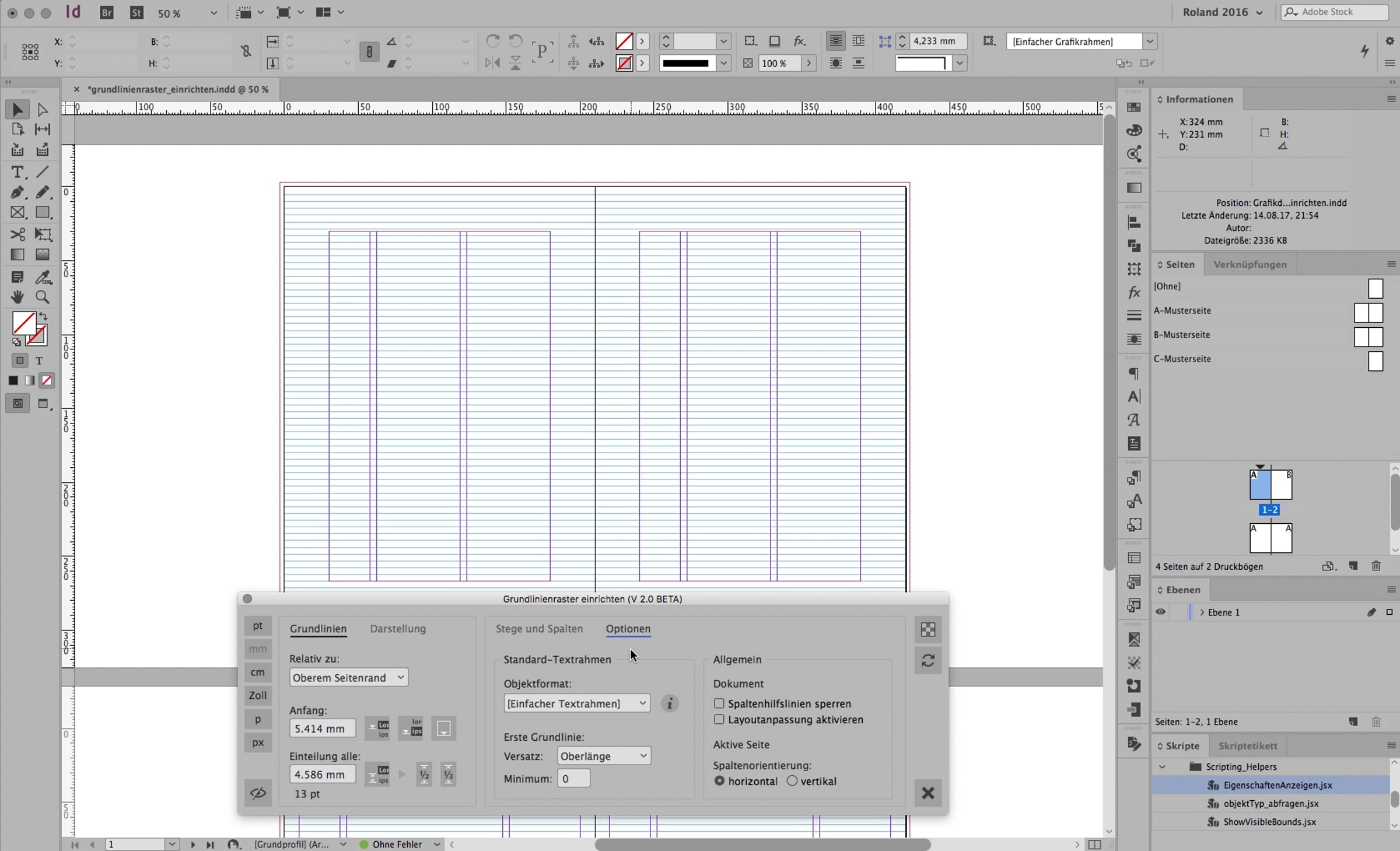Viewport: 1400px width, 851px height.
Task: Pick the Zoom tool magnifier
Action: tap(43, 297)
